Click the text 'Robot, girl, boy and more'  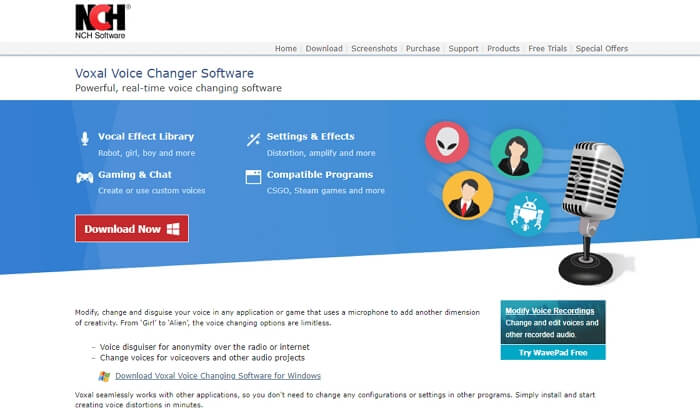point(146,153)
